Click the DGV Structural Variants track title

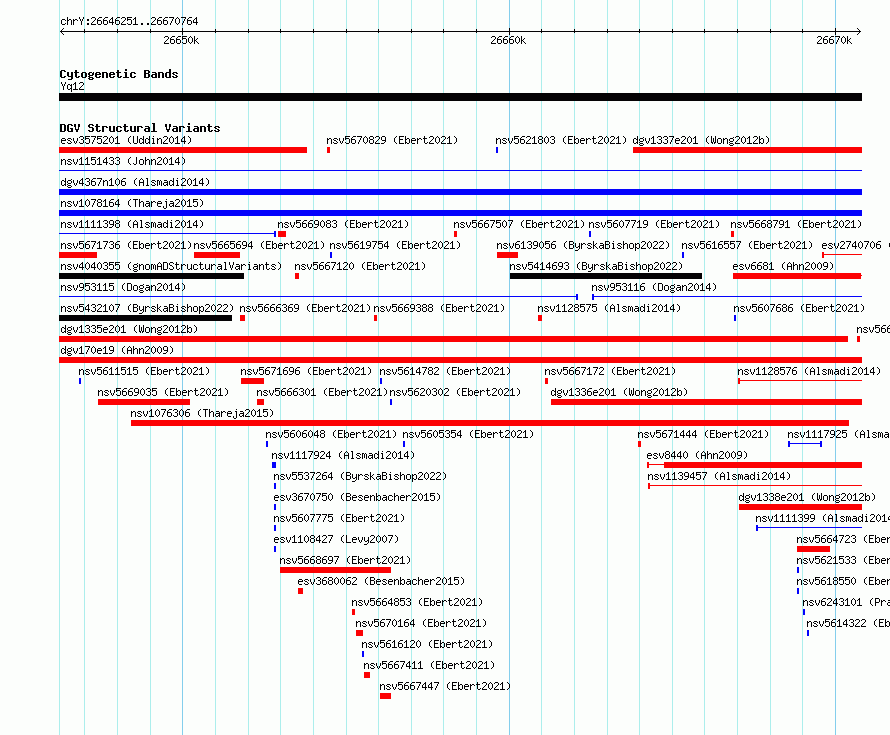pos(140,128)
